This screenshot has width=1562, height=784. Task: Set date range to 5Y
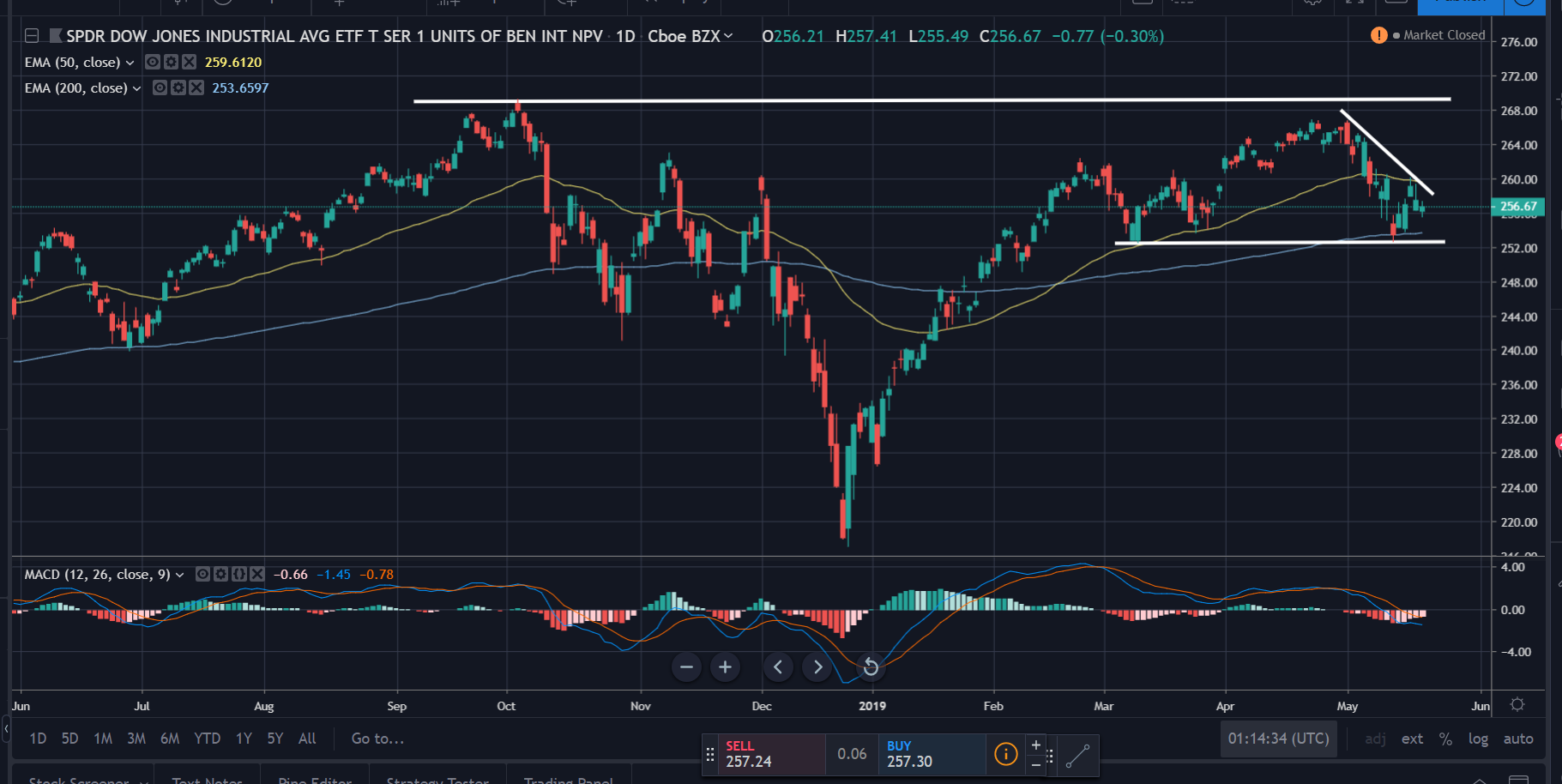[x=274, y=739]
